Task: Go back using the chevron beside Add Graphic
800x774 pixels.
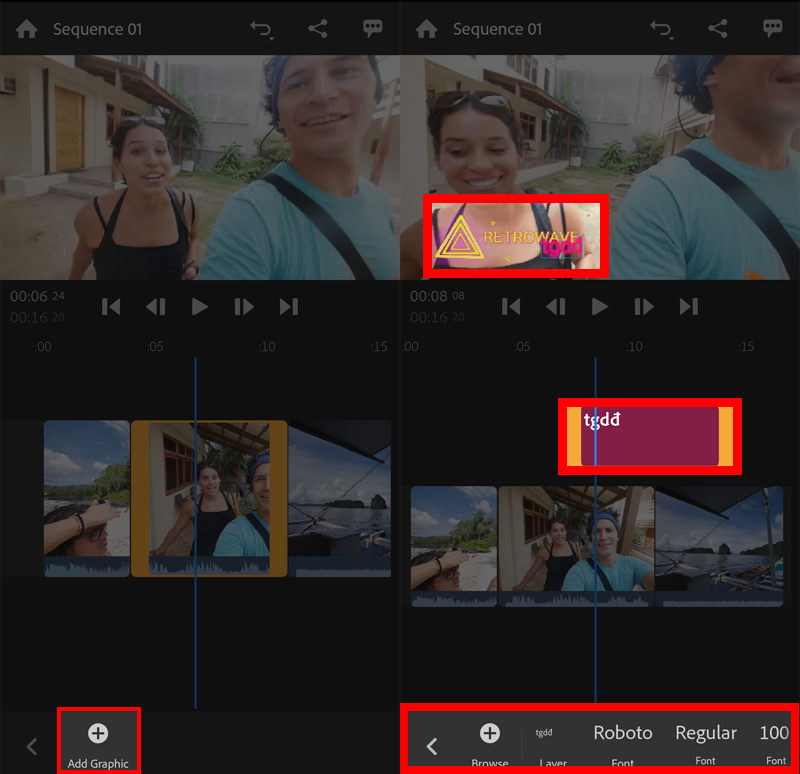Action: 32,746
